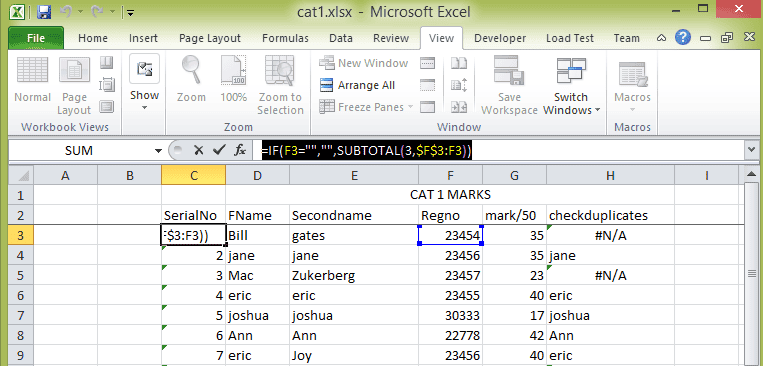Click the Synchronous Scrolling icon
Image resolution: width=763 pixels, height=366 pixels.
point(459,85)
